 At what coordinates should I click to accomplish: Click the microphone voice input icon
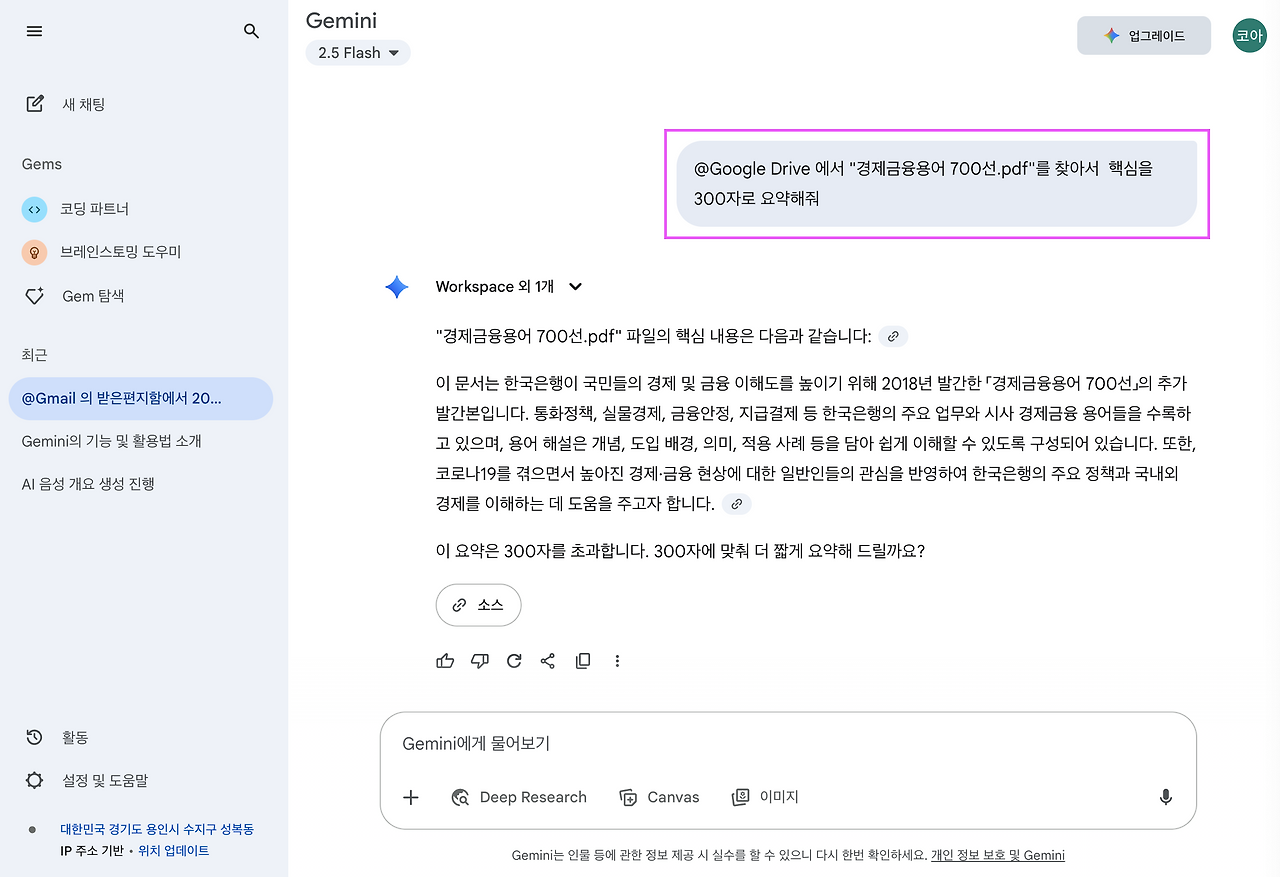(1165, 797)
